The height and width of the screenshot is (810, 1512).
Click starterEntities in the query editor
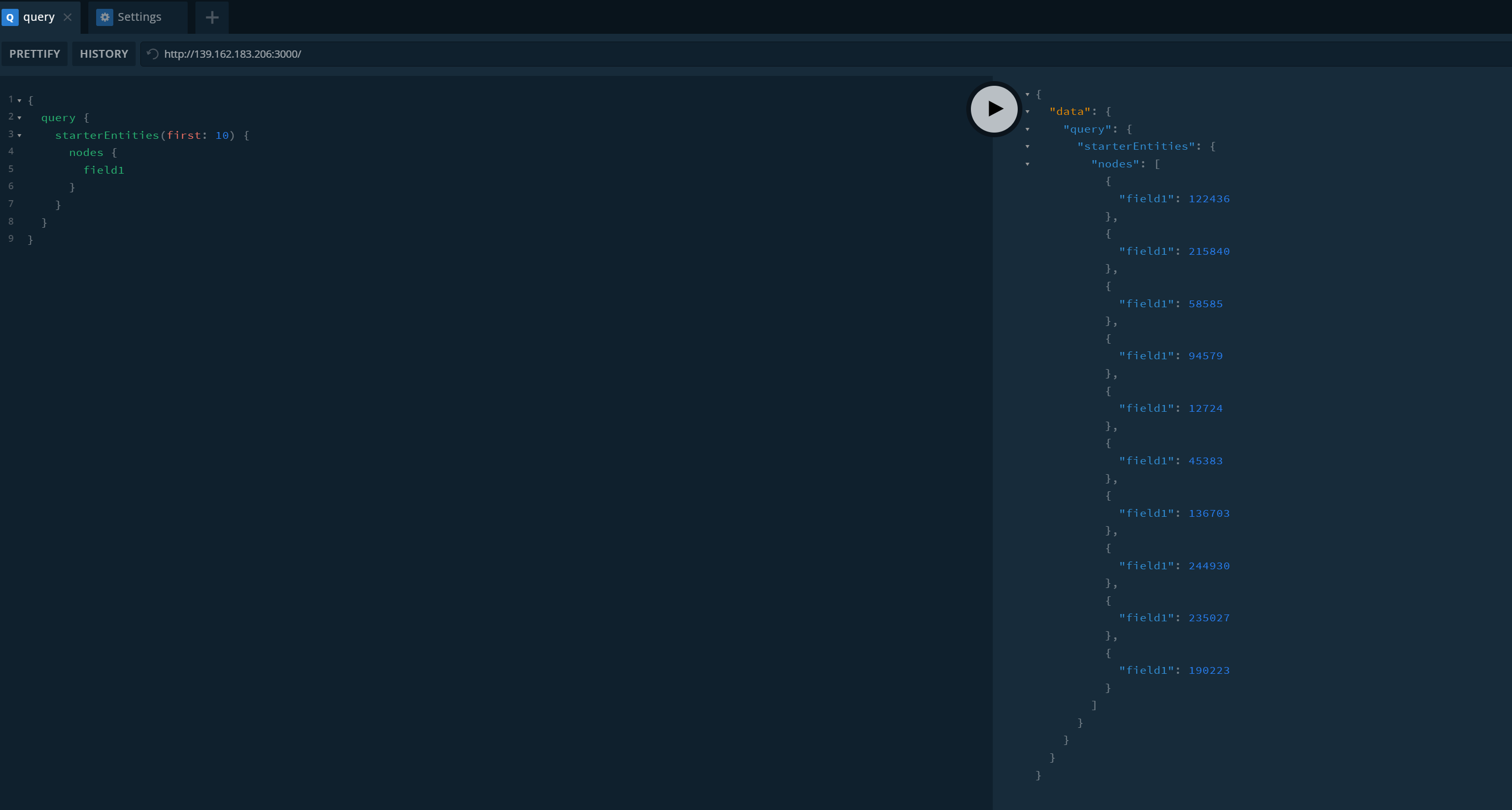click(107, 135)
